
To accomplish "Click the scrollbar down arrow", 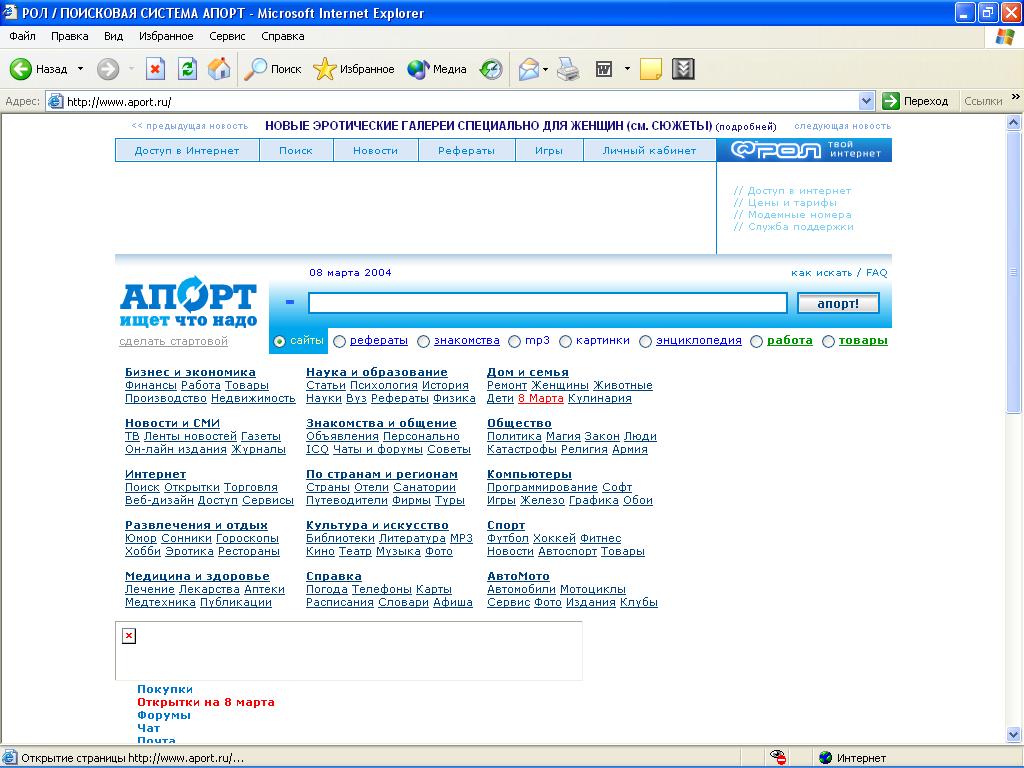I will click(x=1013, y=736).
